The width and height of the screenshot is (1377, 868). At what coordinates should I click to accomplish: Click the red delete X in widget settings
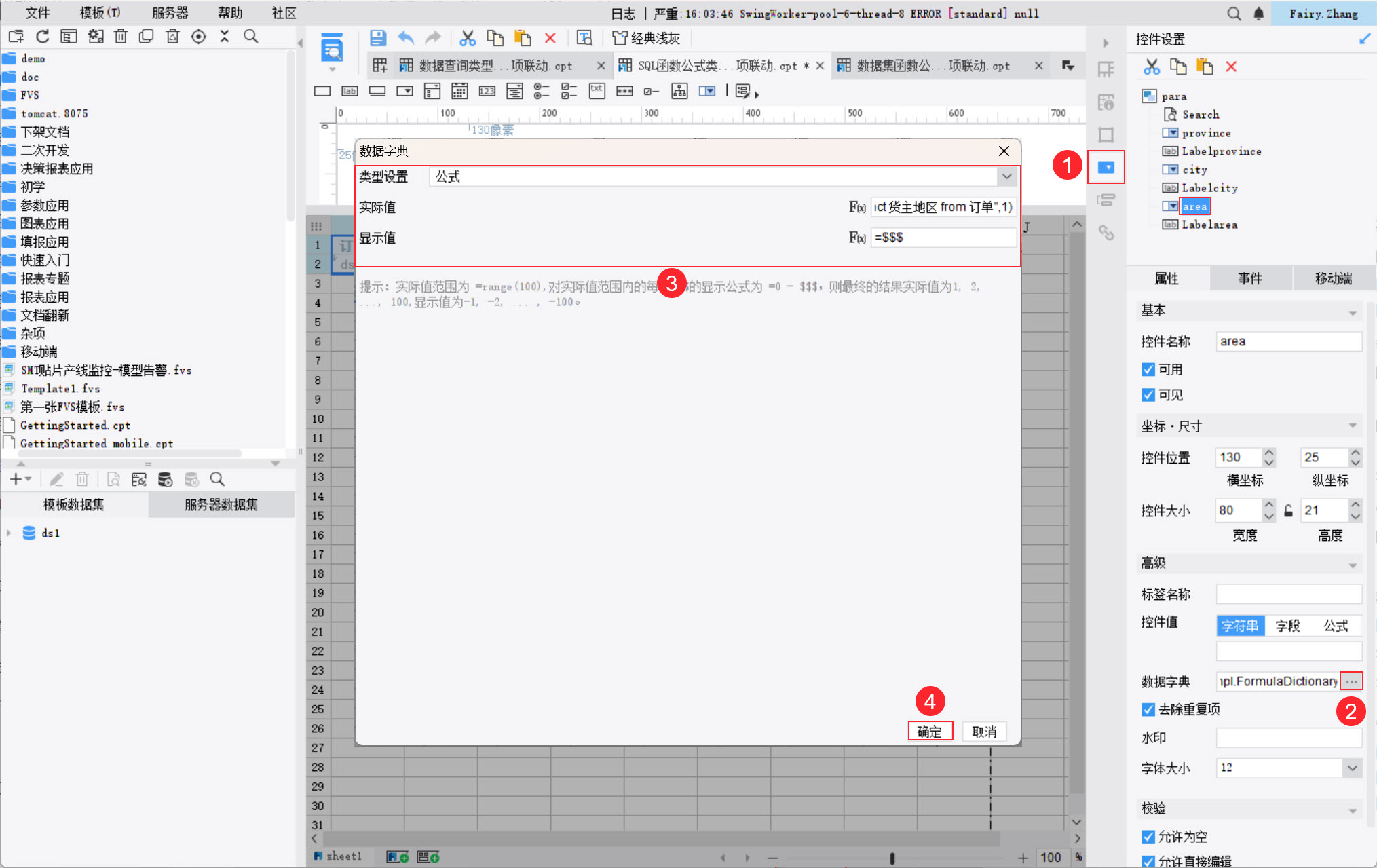pos(1231,67)
